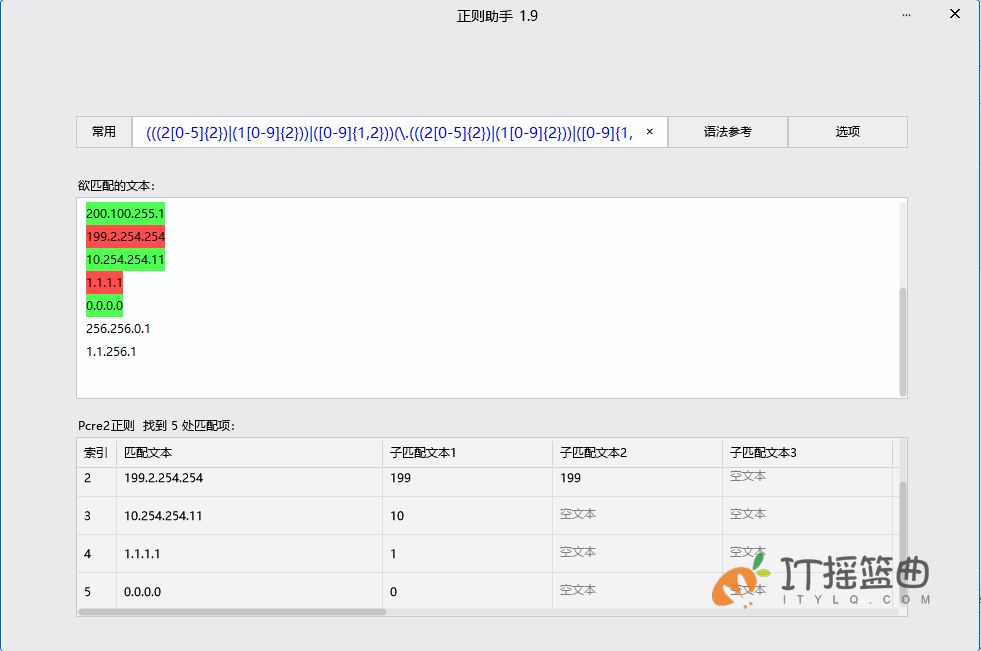This screenshot has width=981, height=651.
Task: Select the green 0.0.0.0 match text
Action: (103, 305)
